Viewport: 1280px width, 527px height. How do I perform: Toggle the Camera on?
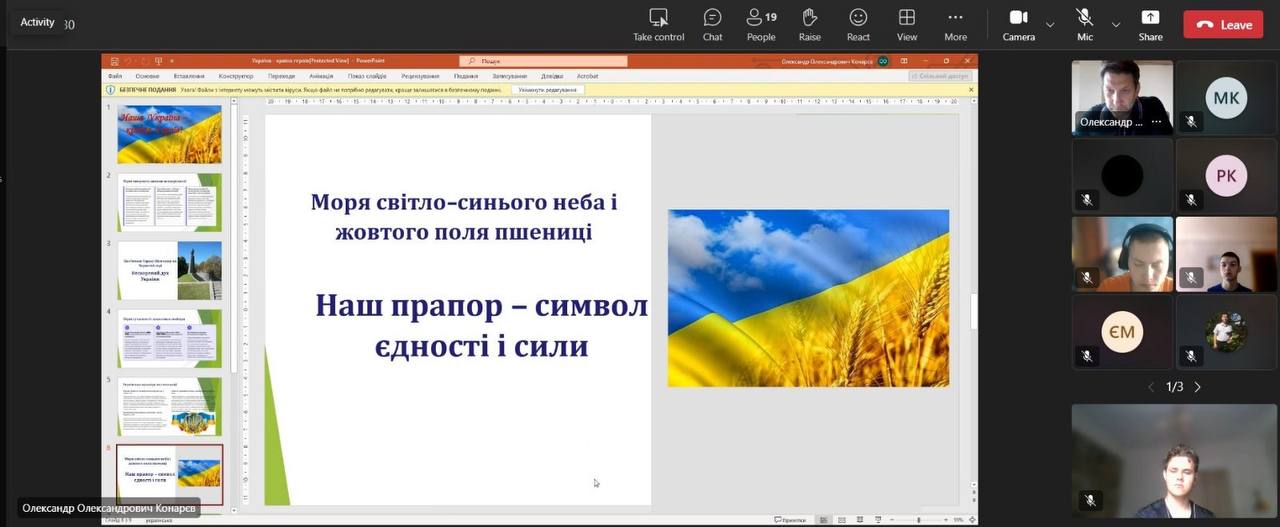[1018, 25]
